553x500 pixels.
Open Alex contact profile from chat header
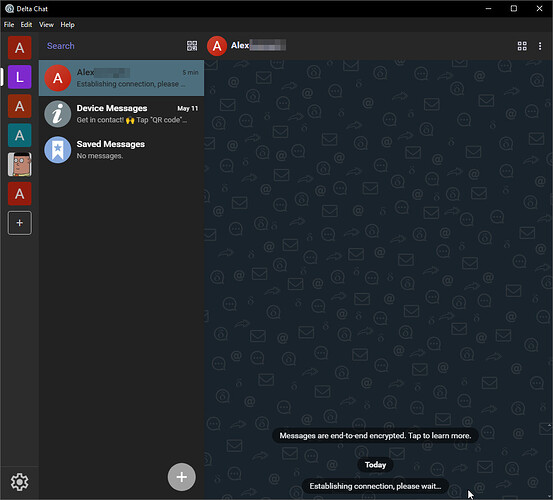point(247,46)
